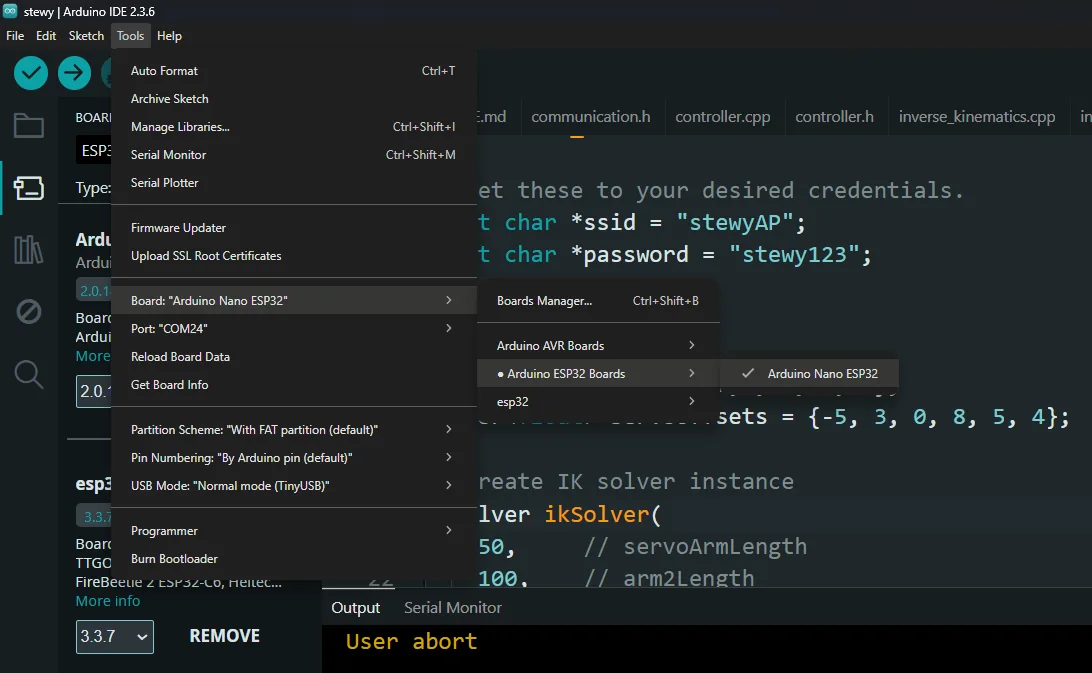Expand the Pin Numbering submenu
Viewport: 1092px width, 673px height.
pos(293,457)
